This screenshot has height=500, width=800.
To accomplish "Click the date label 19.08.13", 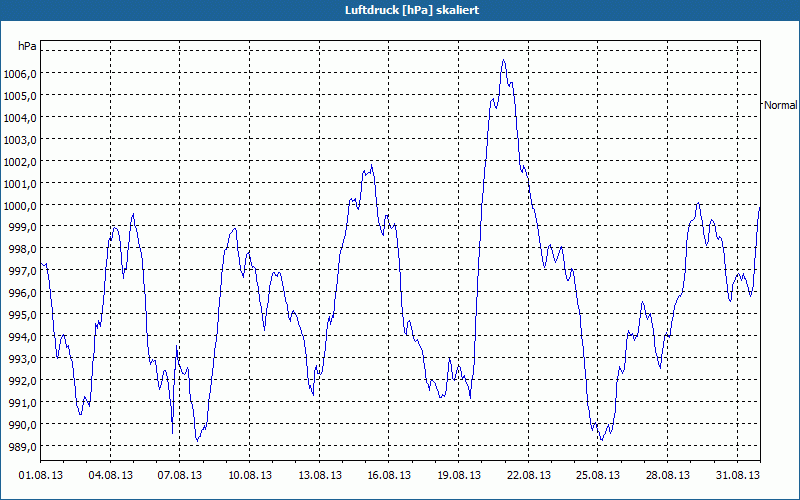I will [459, 475].
